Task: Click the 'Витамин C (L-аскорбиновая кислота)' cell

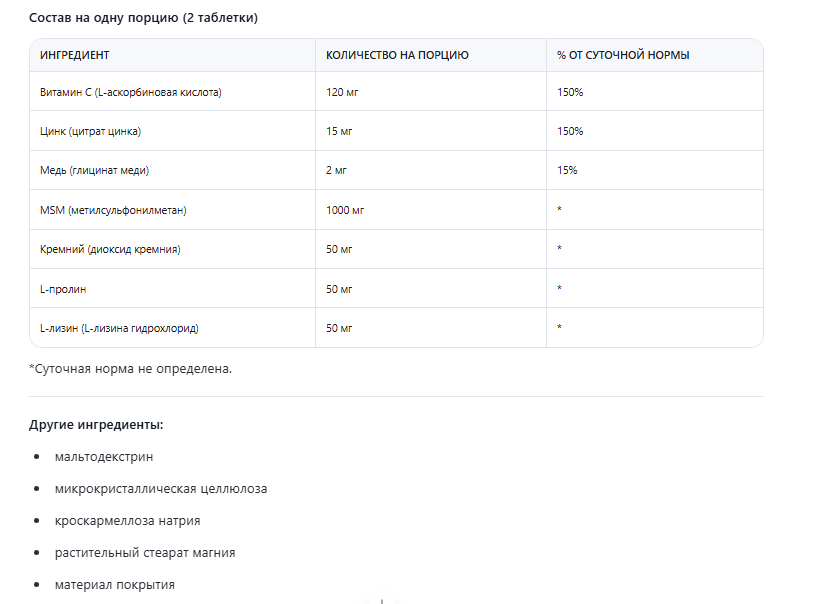Action: 131,92
